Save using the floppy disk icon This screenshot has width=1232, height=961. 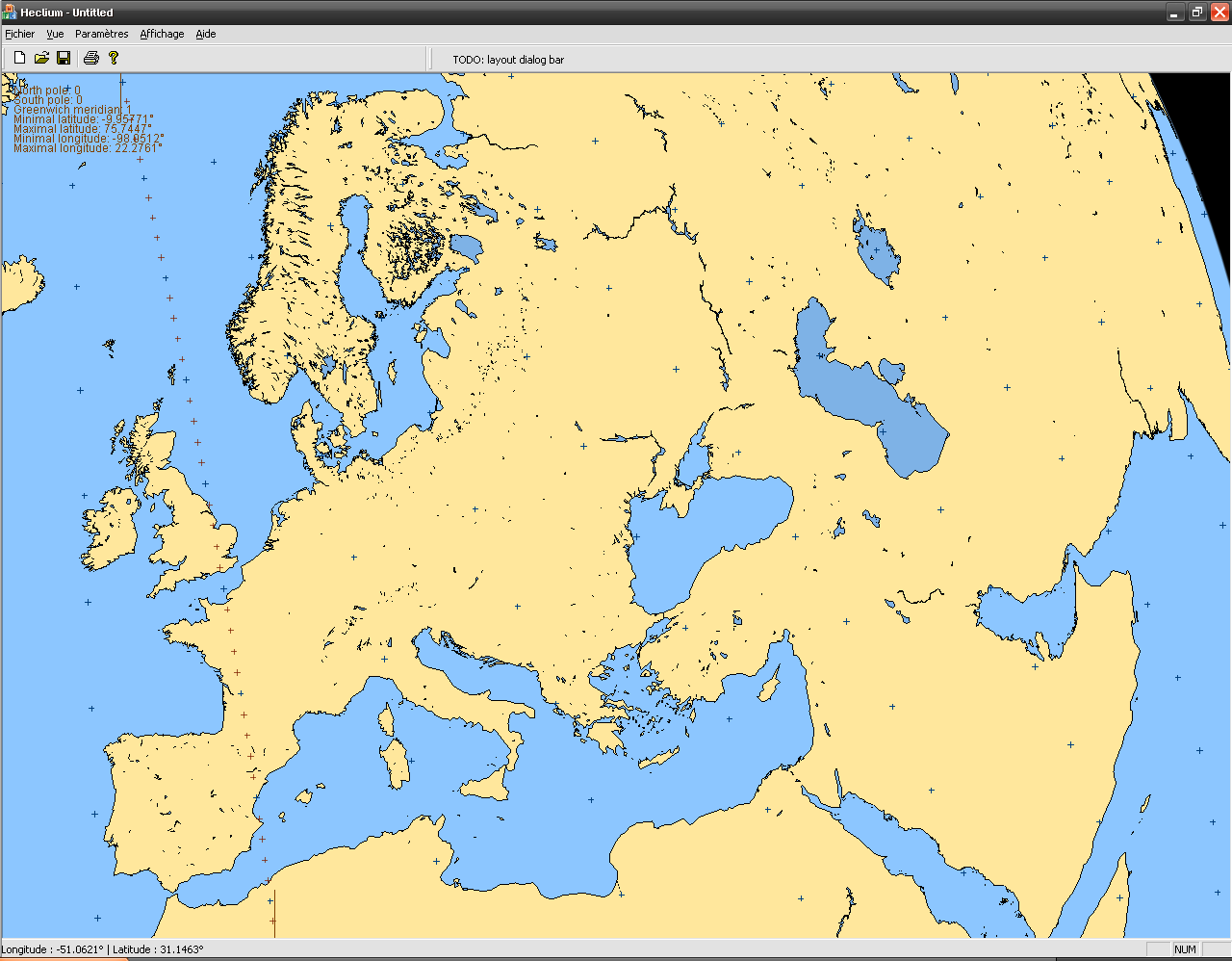coord(64,59)
